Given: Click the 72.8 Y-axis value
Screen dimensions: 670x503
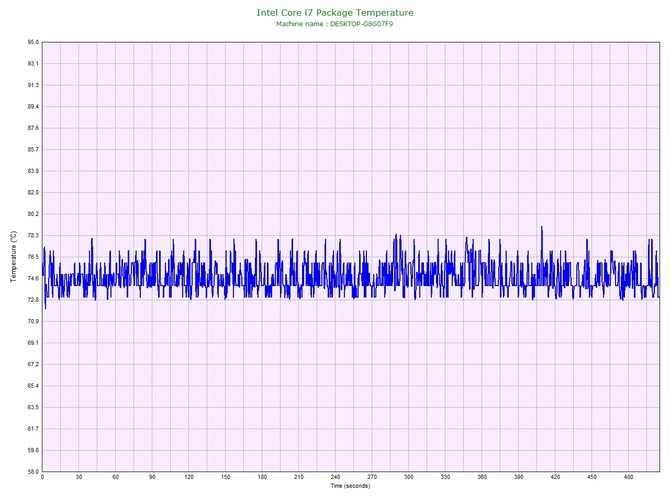Looking at the screenshot, I should pyautogui.click(x=33, y=300).
